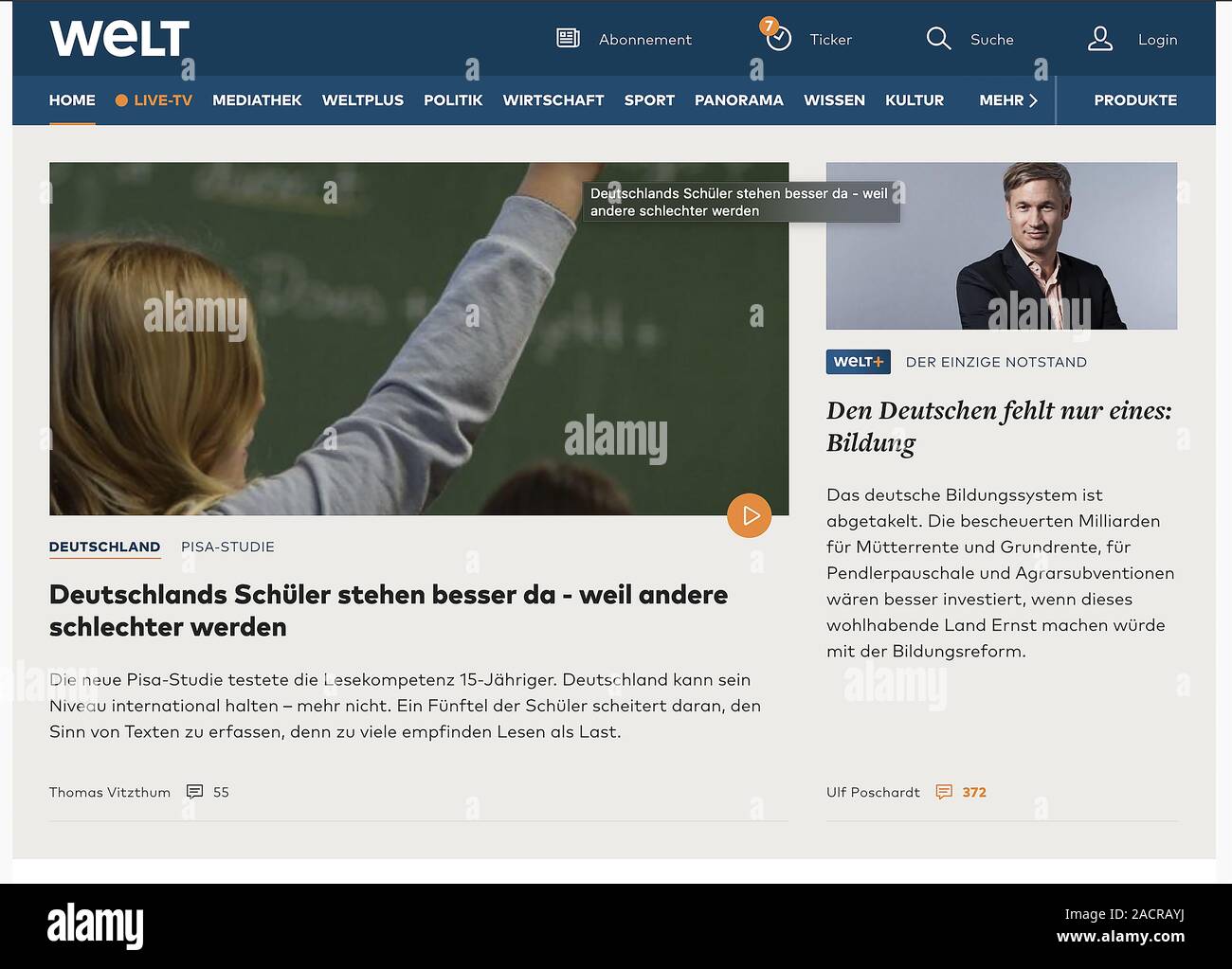Open orange comments icon beside 372
Screen dimensions: 1232x969
[x=944, y=792]
